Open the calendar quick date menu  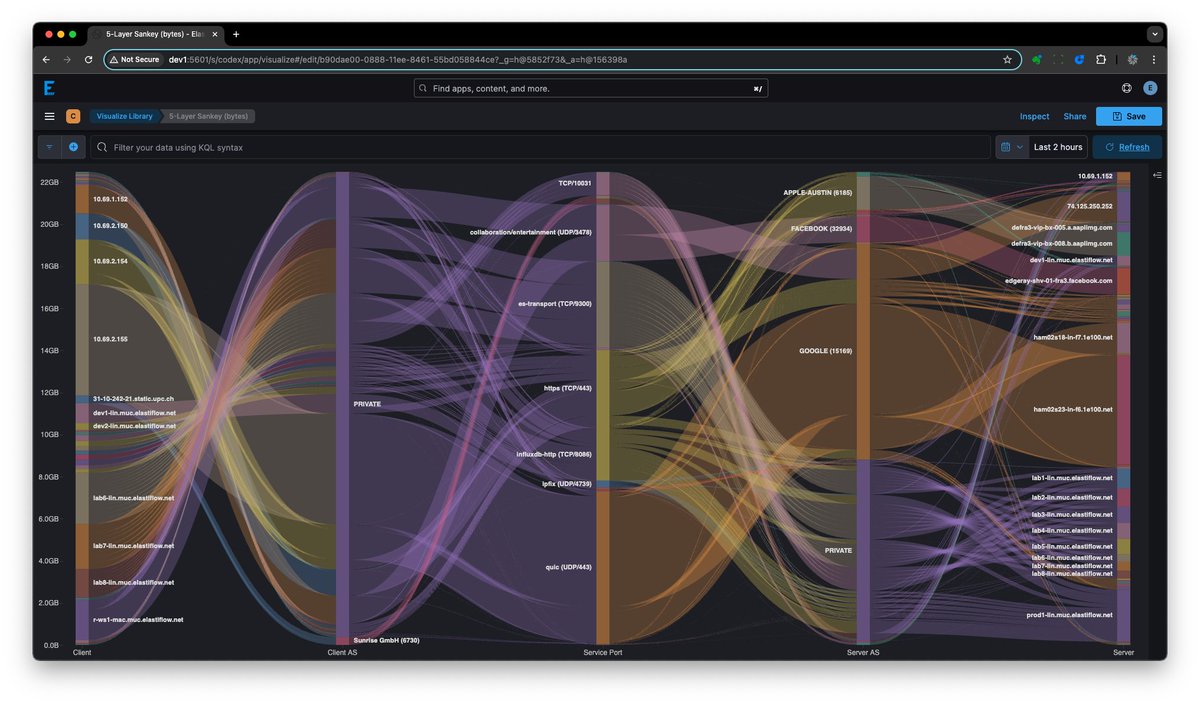[1012, 147]
